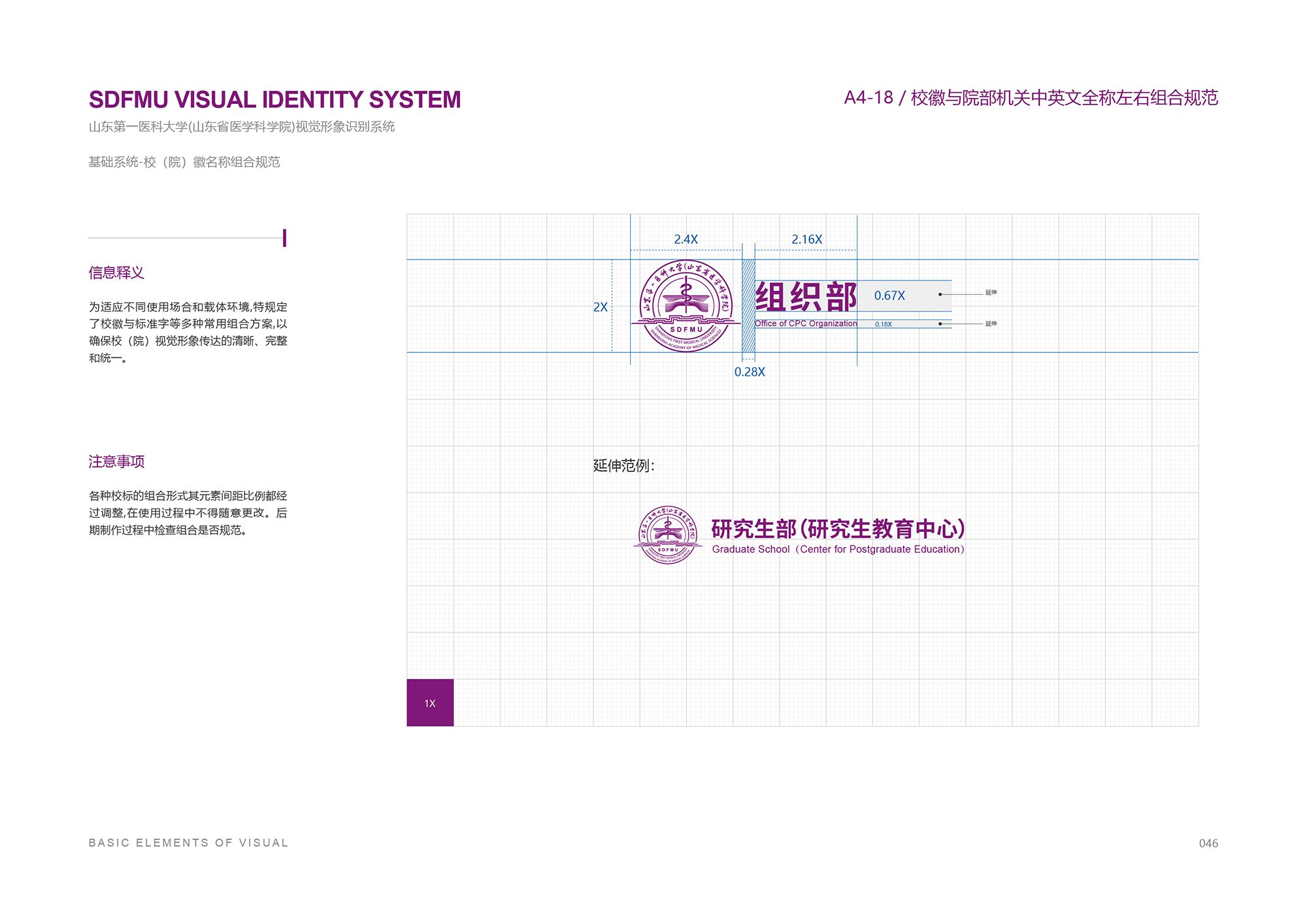1307x924 pixels.
Task: Click the small SDFMU emblem in the example
Action: (668, 535)
